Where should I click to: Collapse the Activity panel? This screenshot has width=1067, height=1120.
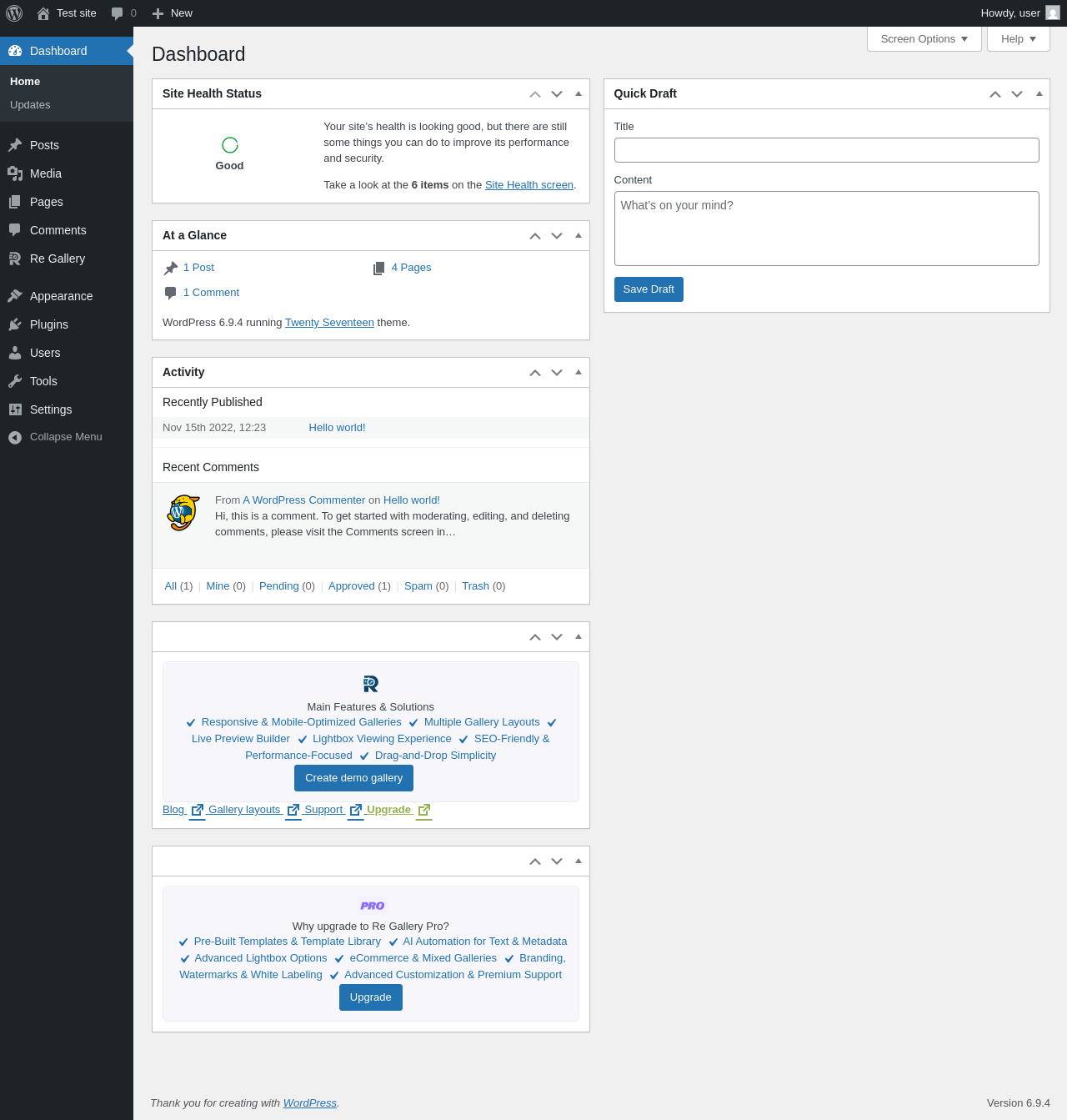click(579, 373)
